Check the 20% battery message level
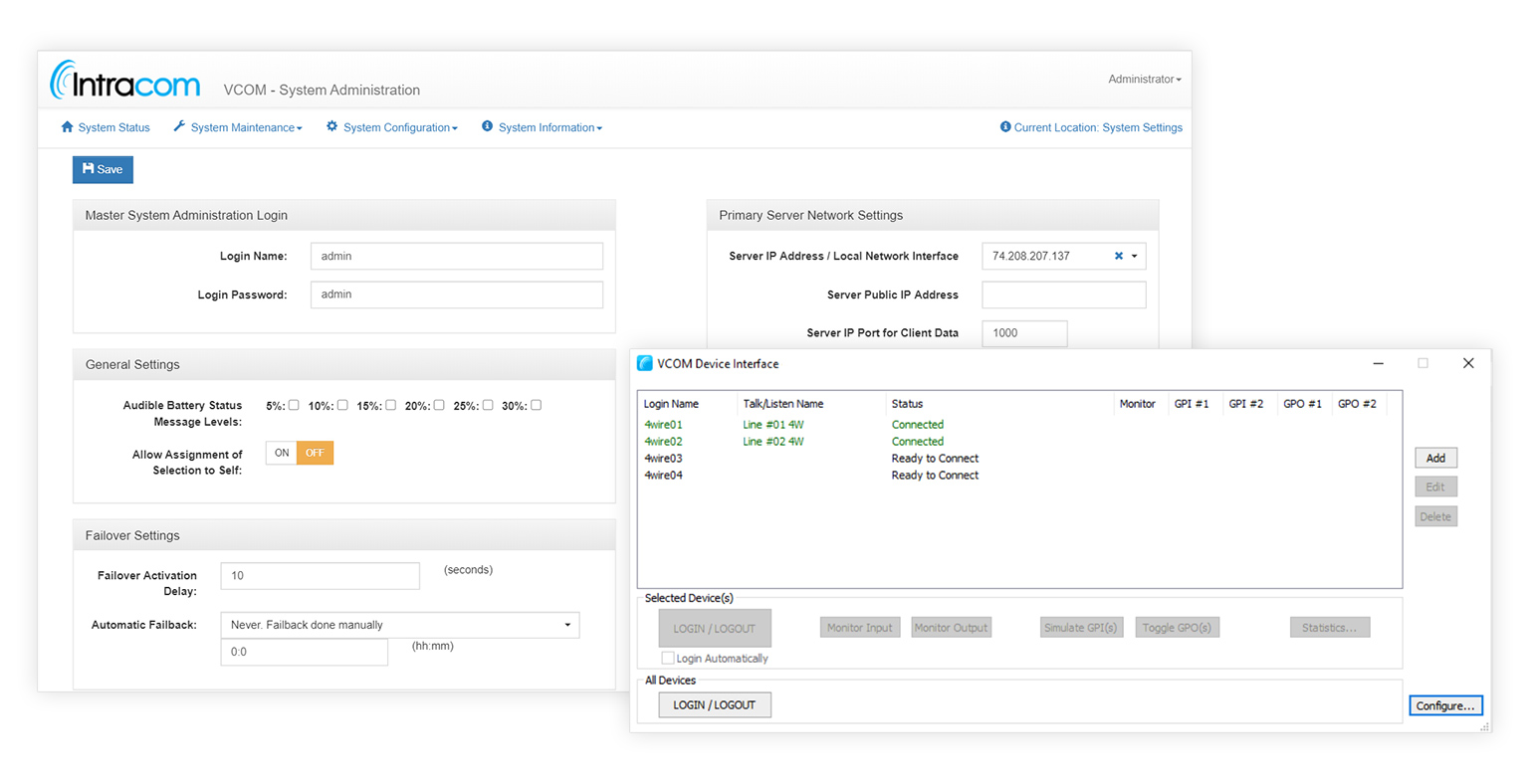 439,405
